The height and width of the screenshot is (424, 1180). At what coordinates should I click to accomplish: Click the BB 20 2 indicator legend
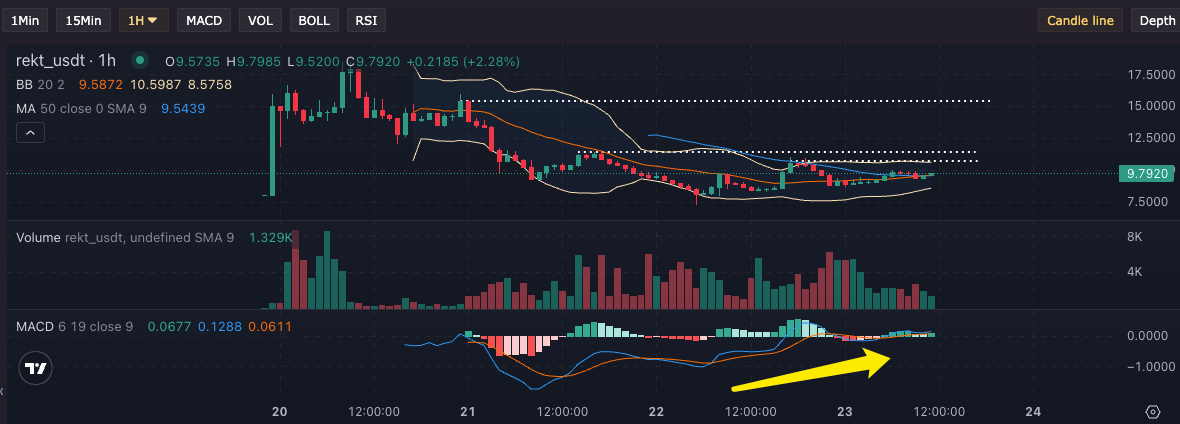(40, 85)
